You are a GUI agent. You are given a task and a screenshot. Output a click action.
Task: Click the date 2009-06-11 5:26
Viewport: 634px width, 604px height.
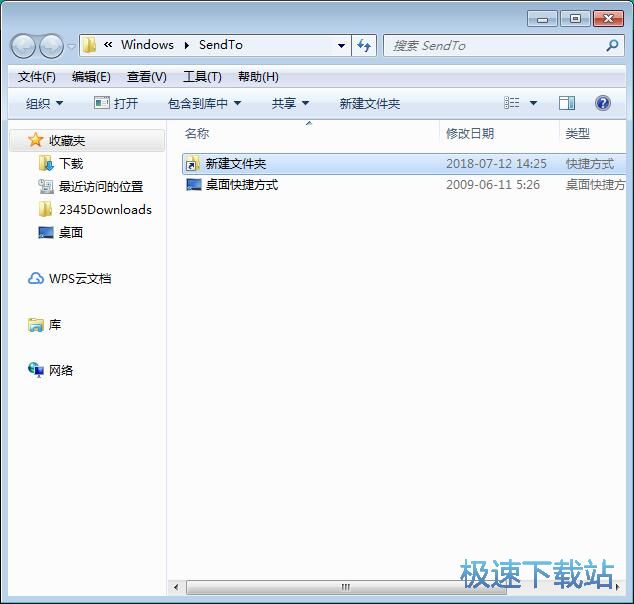(493, 185)
